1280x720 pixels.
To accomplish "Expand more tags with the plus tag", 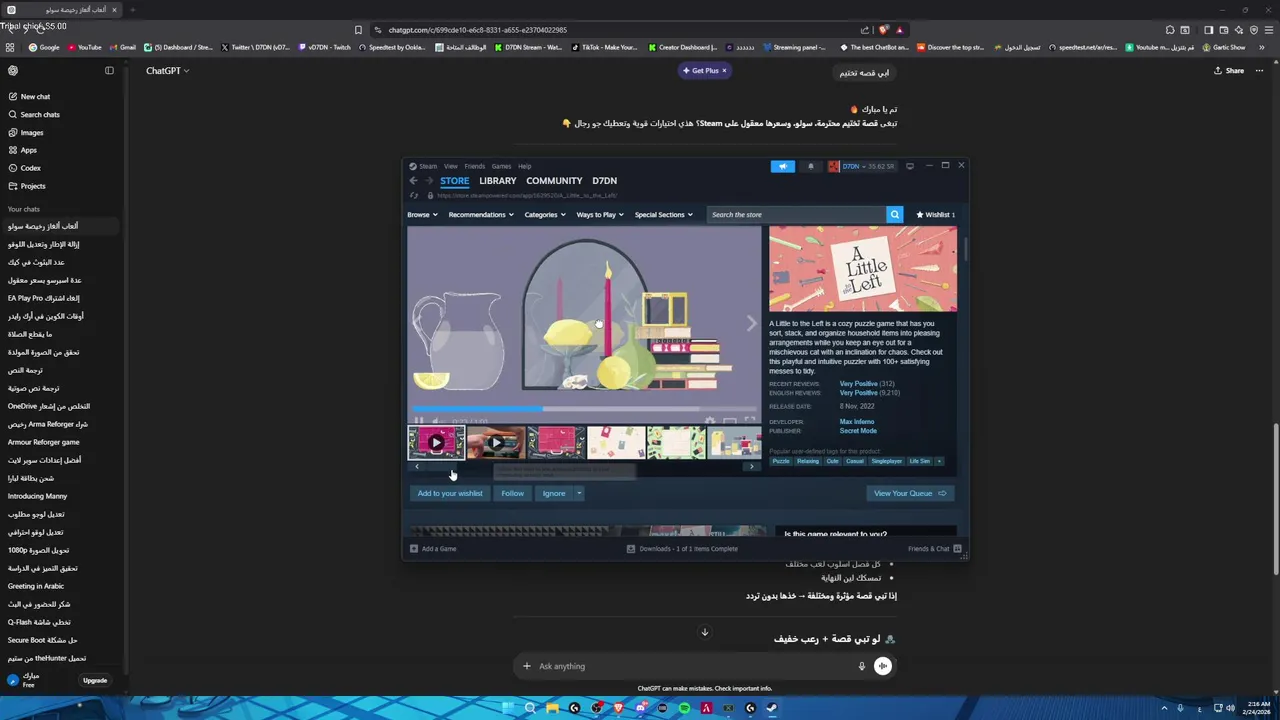I will (x=939, y=461).
